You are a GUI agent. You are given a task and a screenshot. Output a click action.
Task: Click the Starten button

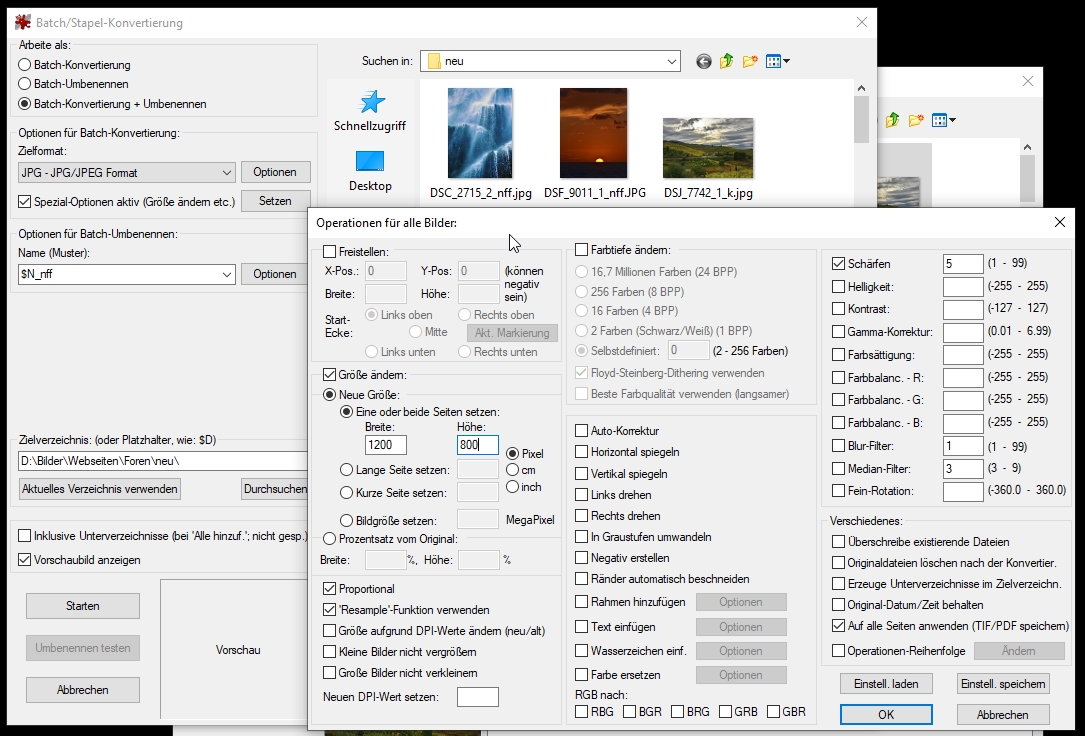(83, 606)
